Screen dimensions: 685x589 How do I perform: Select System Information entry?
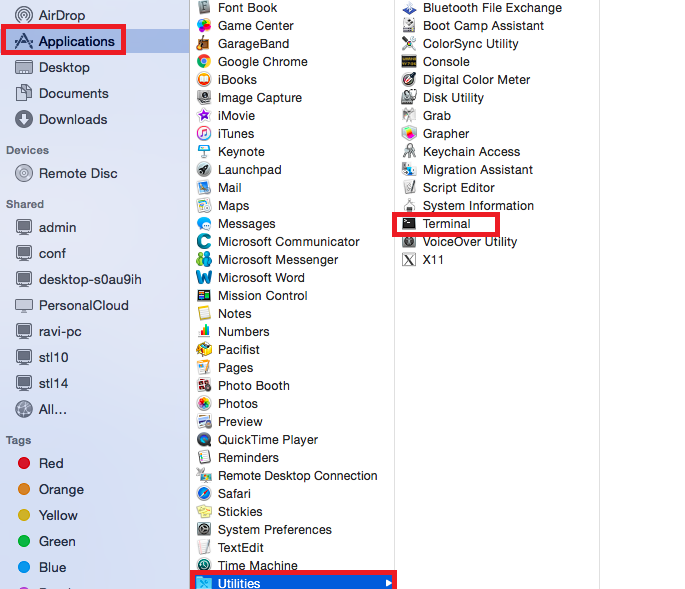(x=478, y=205)
